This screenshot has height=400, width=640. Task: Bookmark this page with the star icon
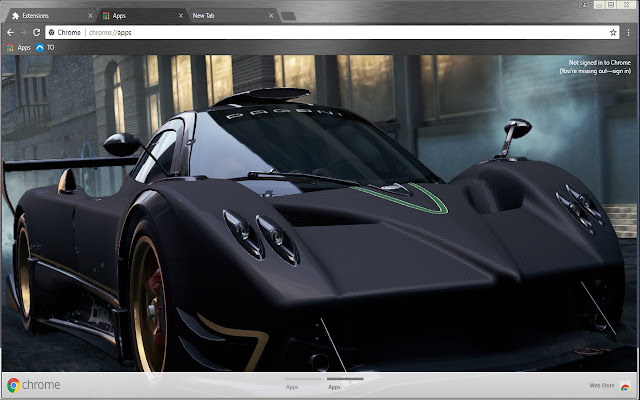(613, 32)
